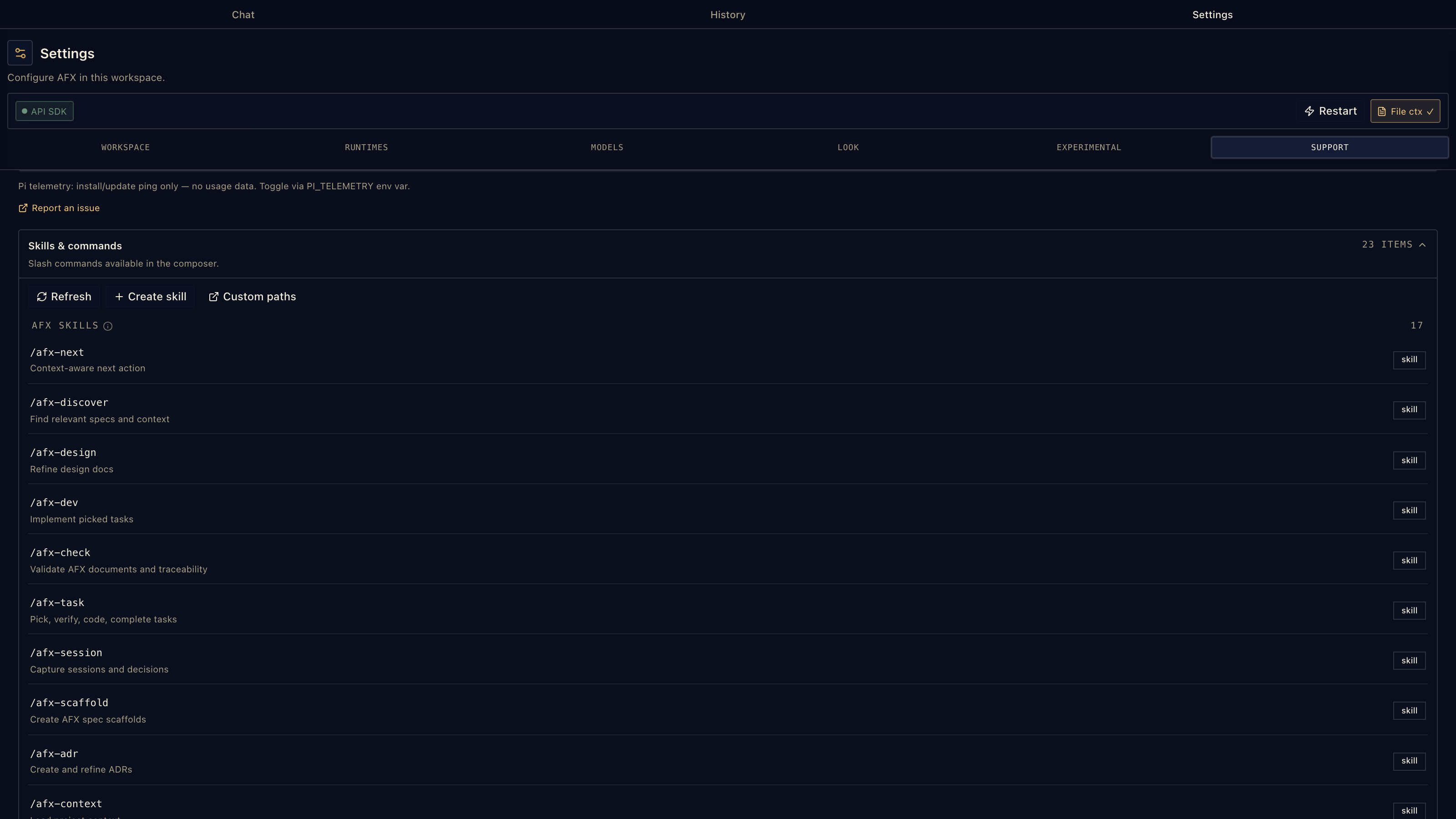This screenshot has width=1456, height=819.
Task: Click the Skills & commands heading
Action: (75, 246)
